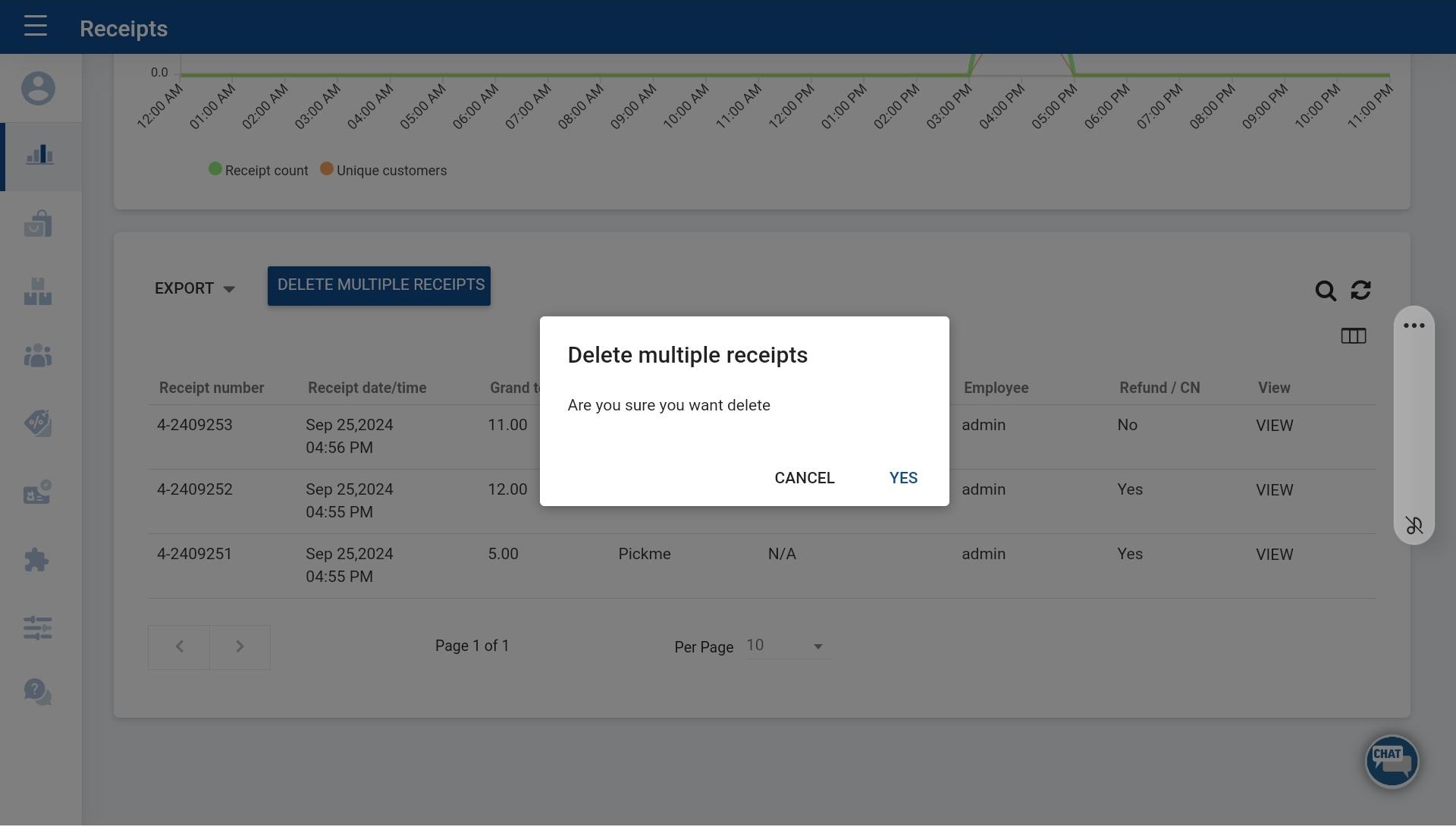Open the hamburger navigation menu
This screenshot has width=1456, height=827.
coord(36,27)
